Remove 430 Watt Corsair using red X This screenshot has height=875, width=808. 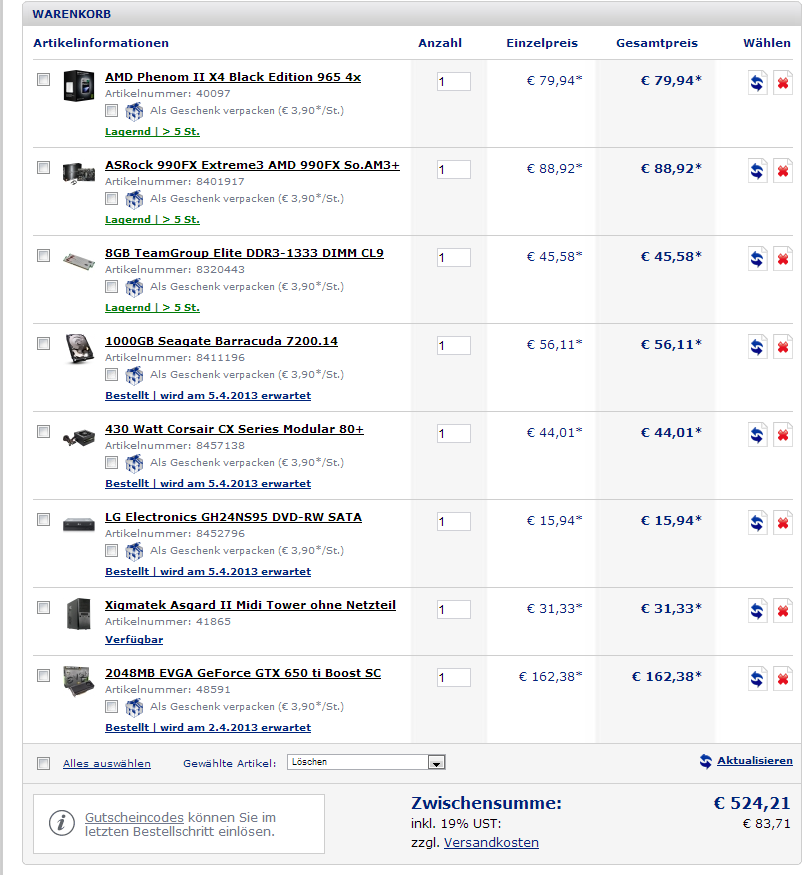(783, 435)
